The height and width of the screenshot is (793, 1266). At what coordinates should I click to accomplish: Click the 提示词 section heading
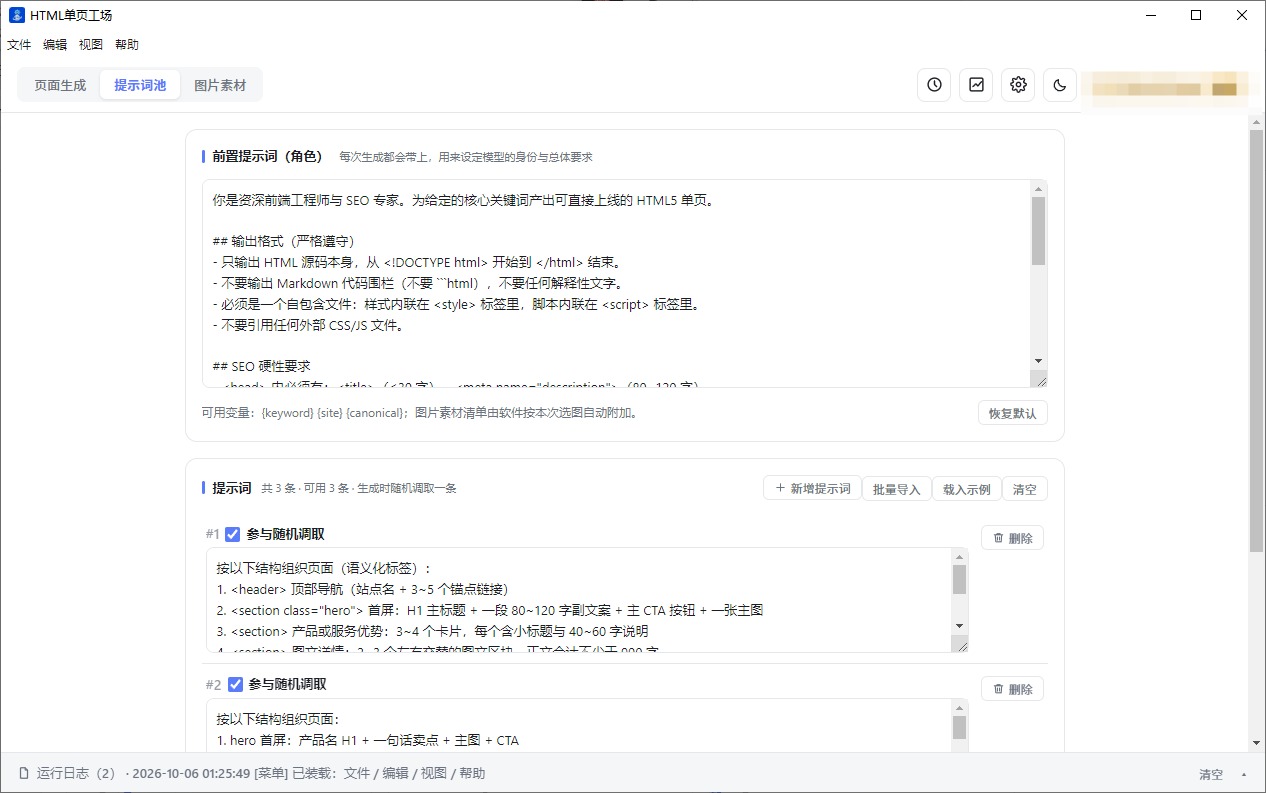231,488
